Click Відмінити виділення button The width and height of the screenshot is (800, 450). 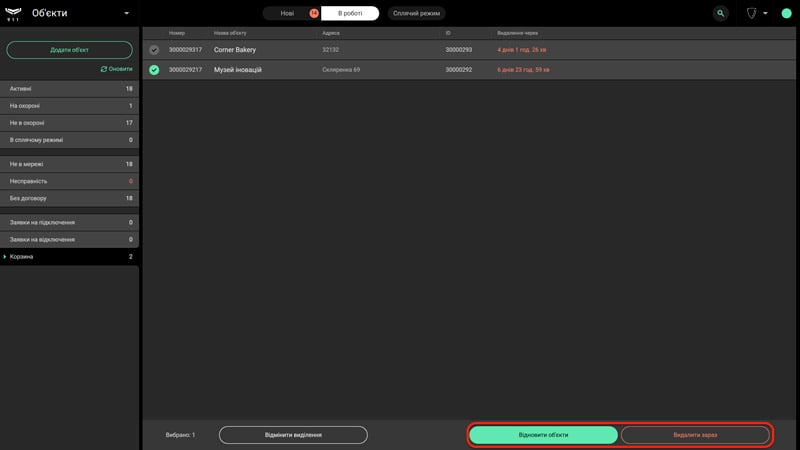pyautogui.click(x=293, y=435)
